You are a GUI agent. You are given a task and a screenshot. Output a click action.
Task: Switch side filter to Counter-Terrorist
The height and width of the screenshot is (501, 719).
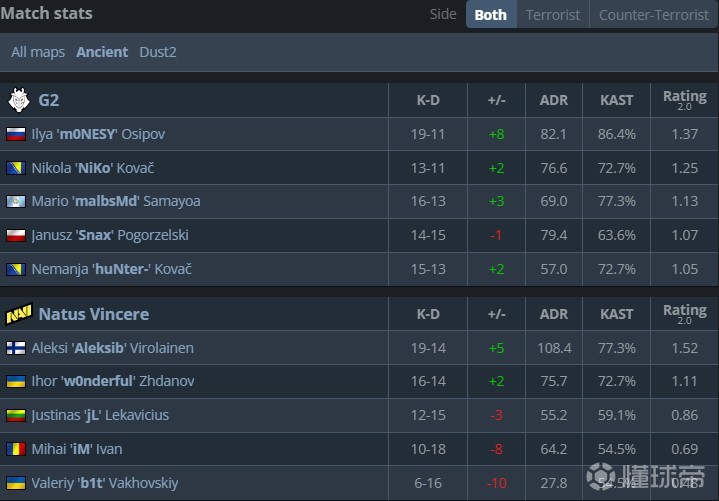(x=653, y=15)
